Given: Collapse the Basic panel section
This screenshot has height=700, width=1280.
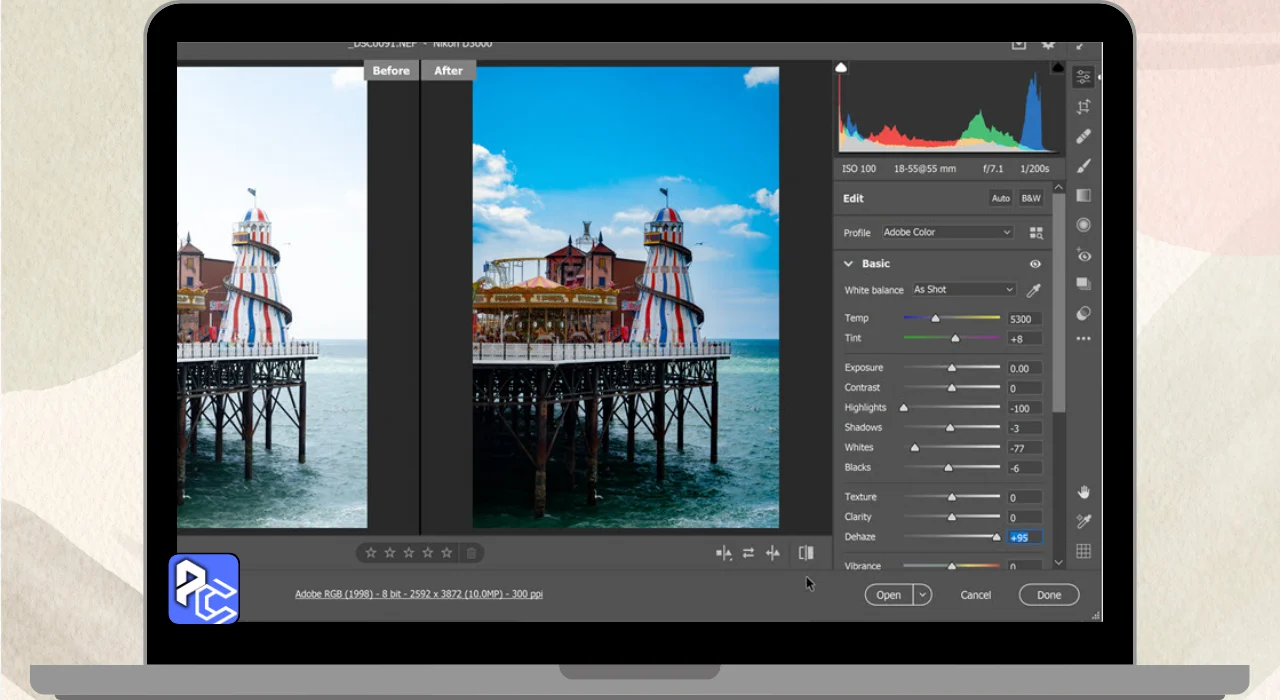Looking at the screenshot, I should [849, 264].
